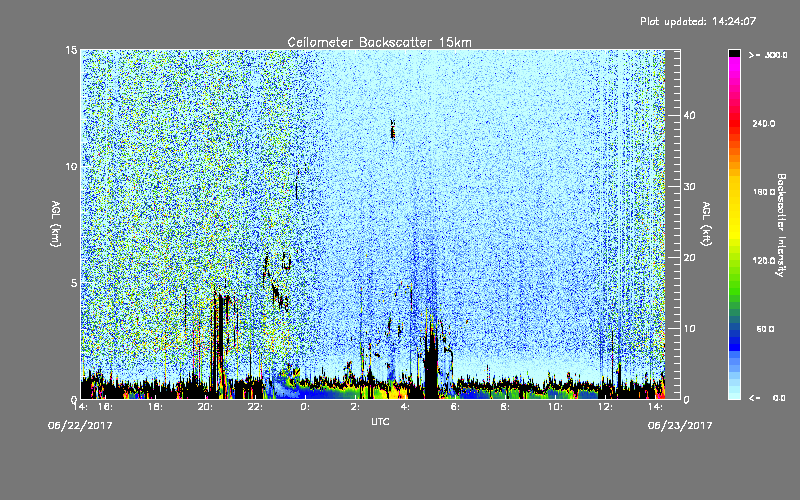This screenshot has height=500, width=800.
Task: Select the "AGL (kft)" right axis label
Action: coord(706,223)
